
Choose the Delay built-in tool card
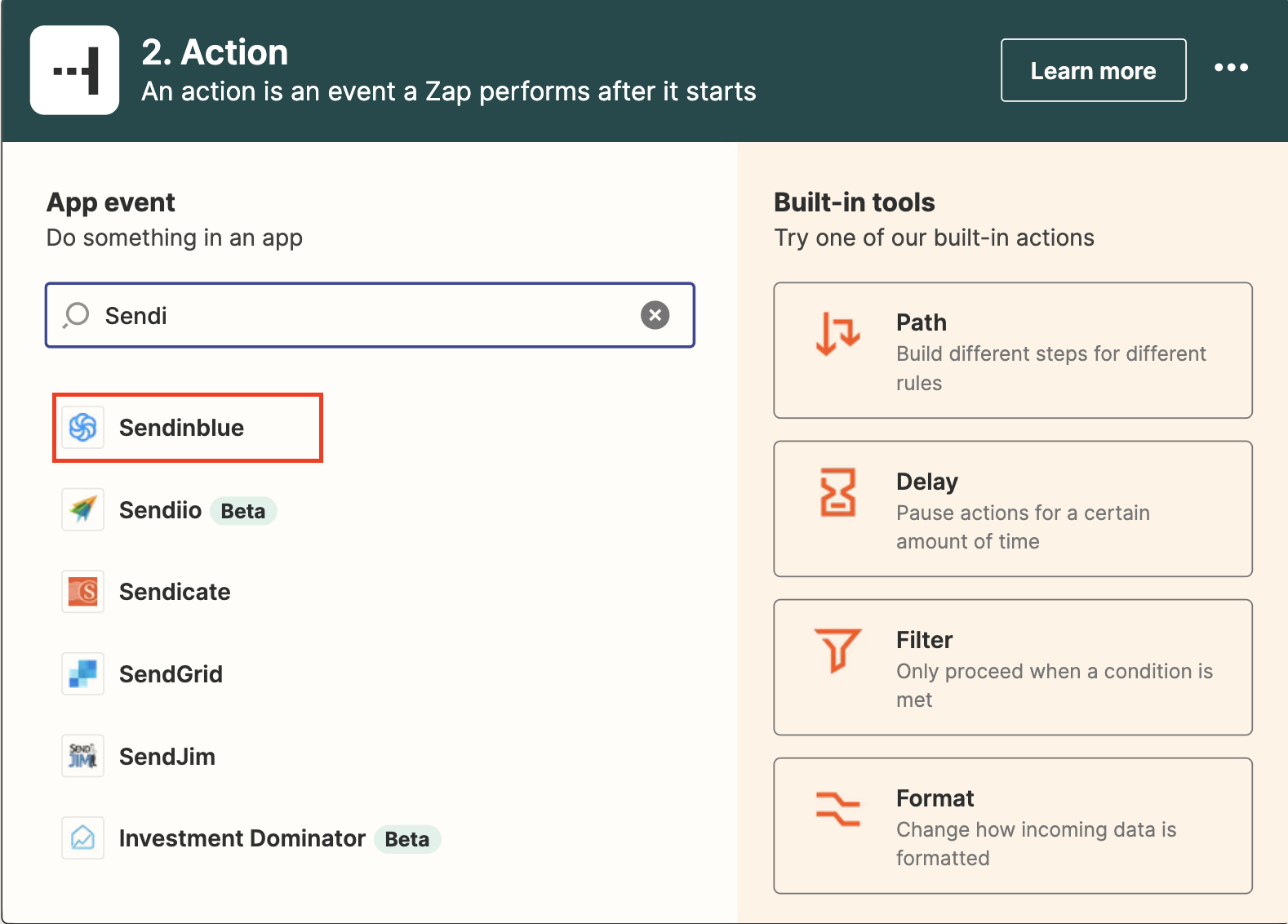coord(1012,509)
